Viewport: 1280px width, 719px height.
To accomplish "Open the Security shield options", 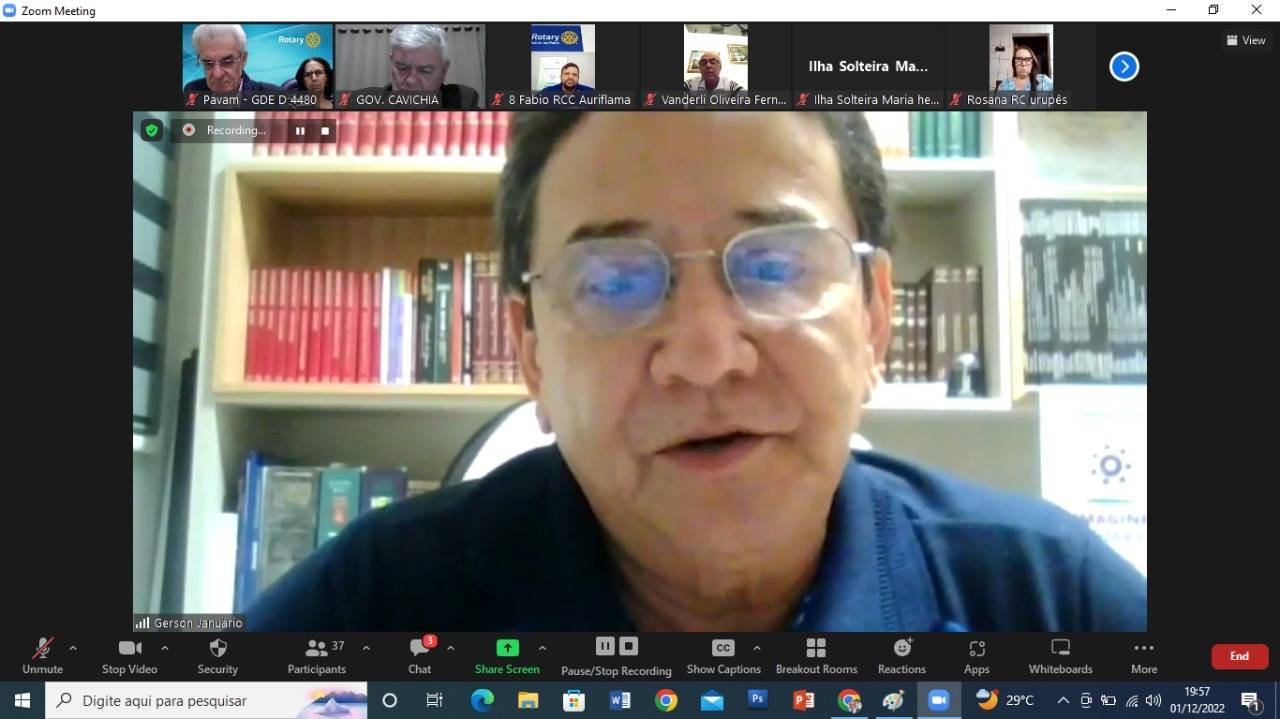I will 217,655.
